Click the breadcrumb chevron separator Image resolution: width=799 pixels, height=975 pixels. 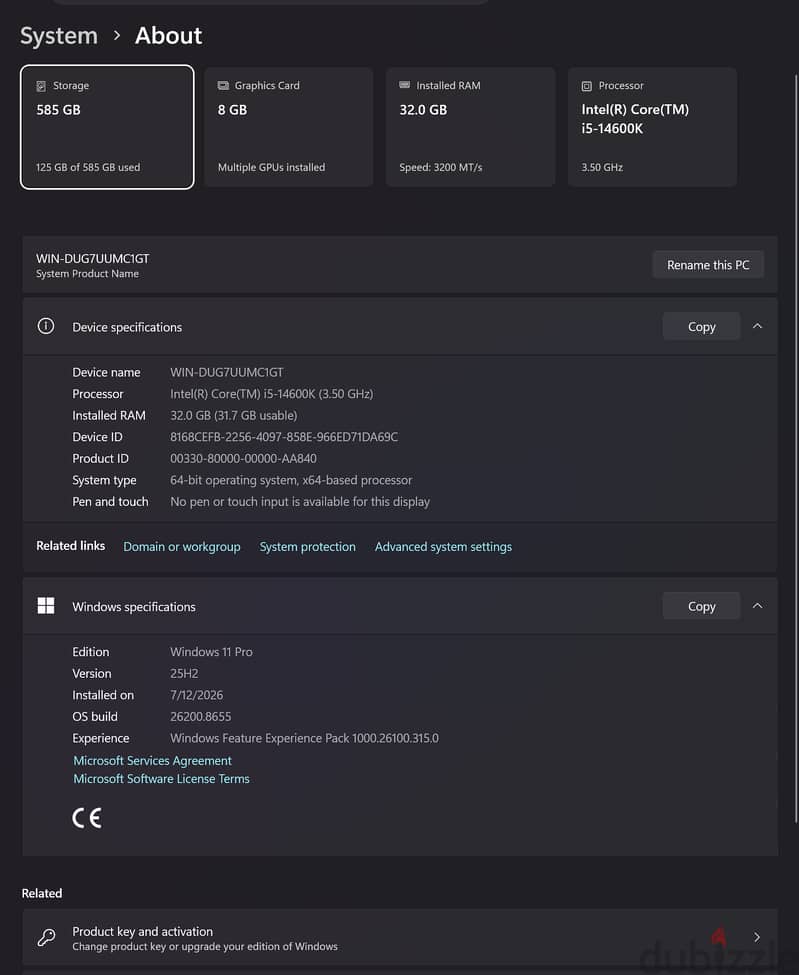pos(117,36)
